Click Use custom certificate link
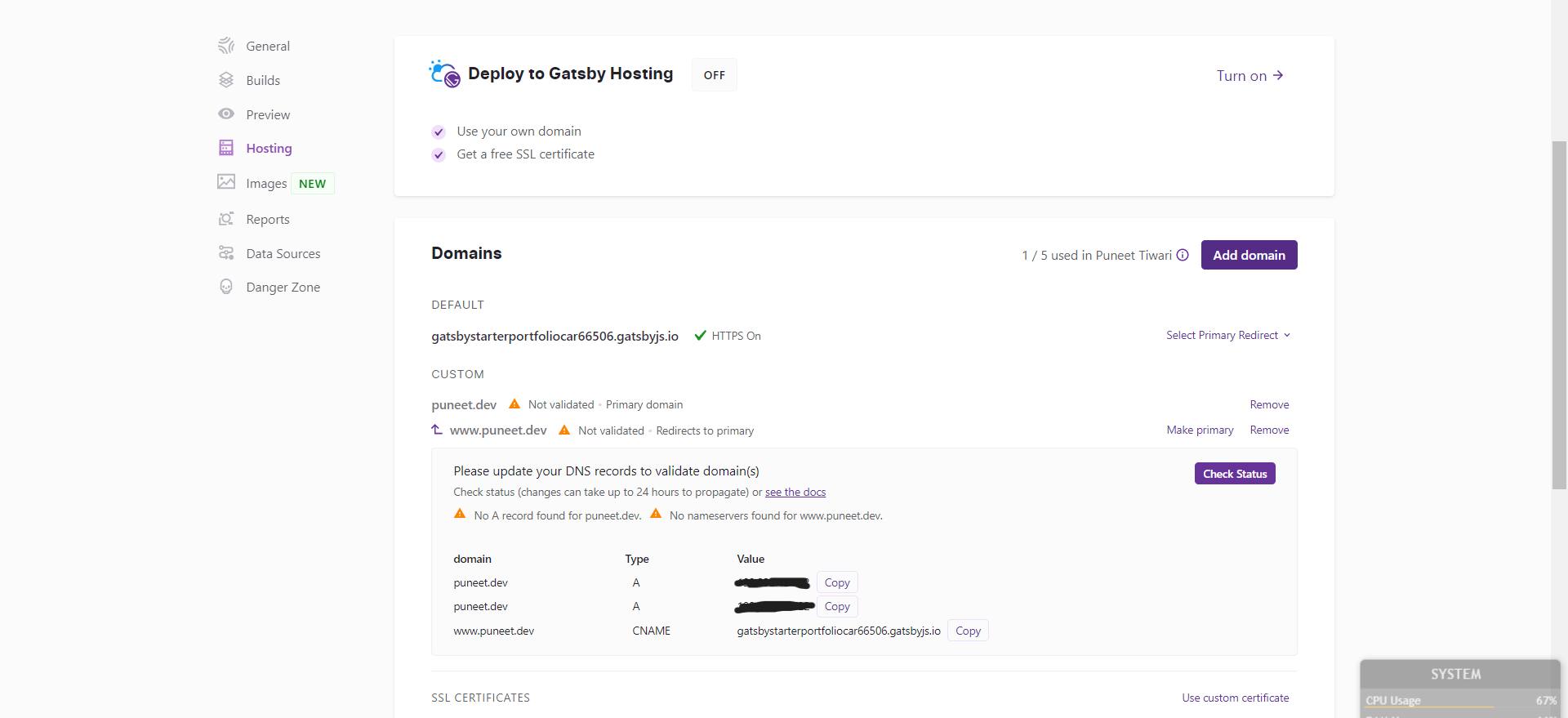This screenshot has width=1568, height=718. coord(1236,698)
